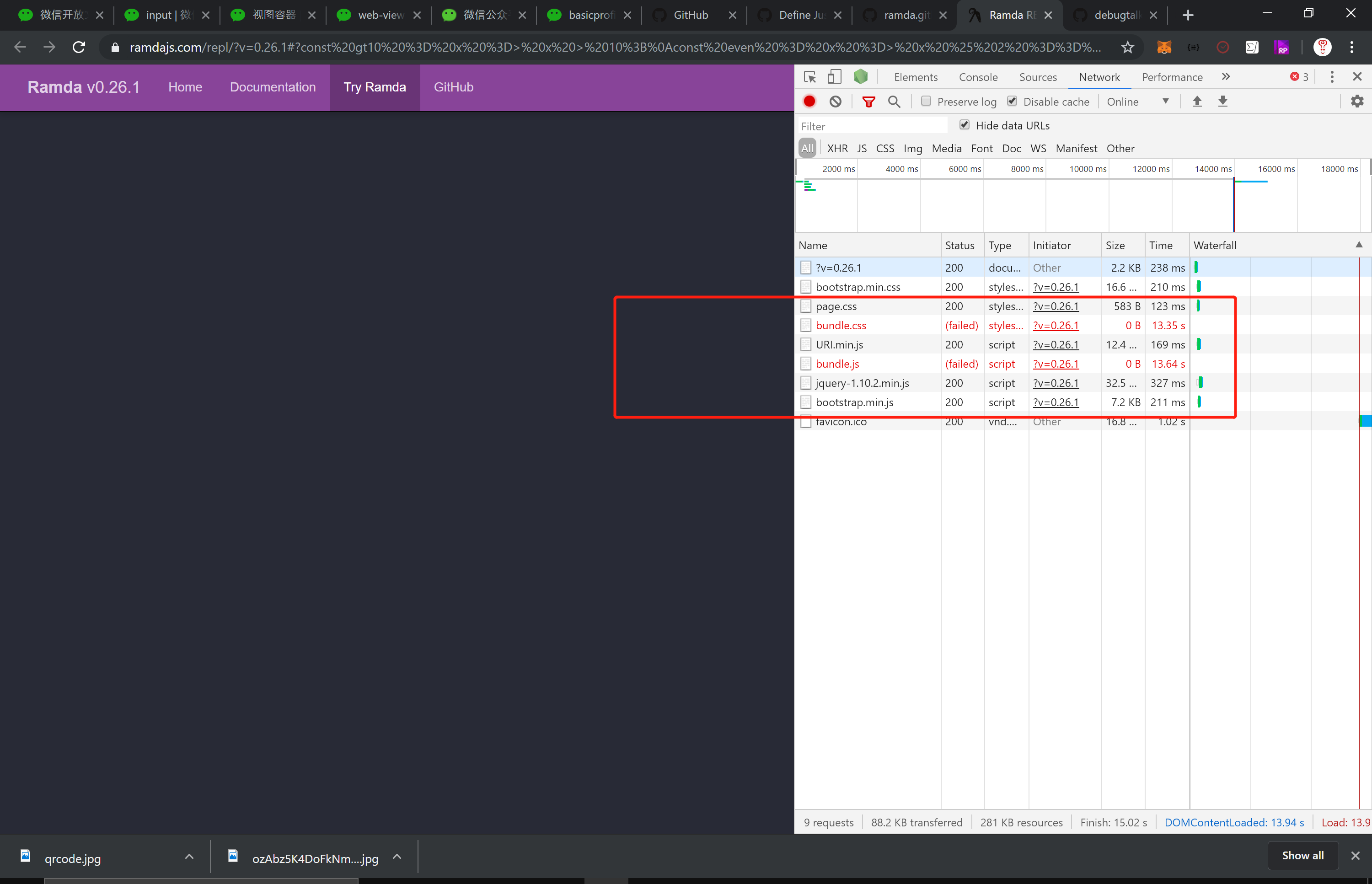Screen dimensions: 1372x884
Task: Open the network filter bar
Action: pos(869,101)
